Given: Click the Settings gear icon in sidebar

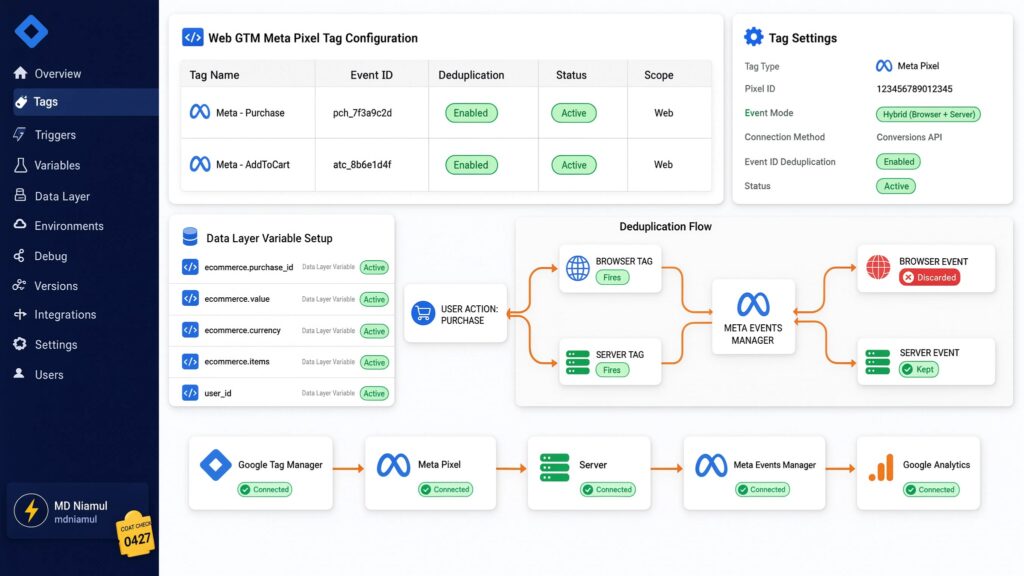Looking at the screenshot, I should 20,344.
